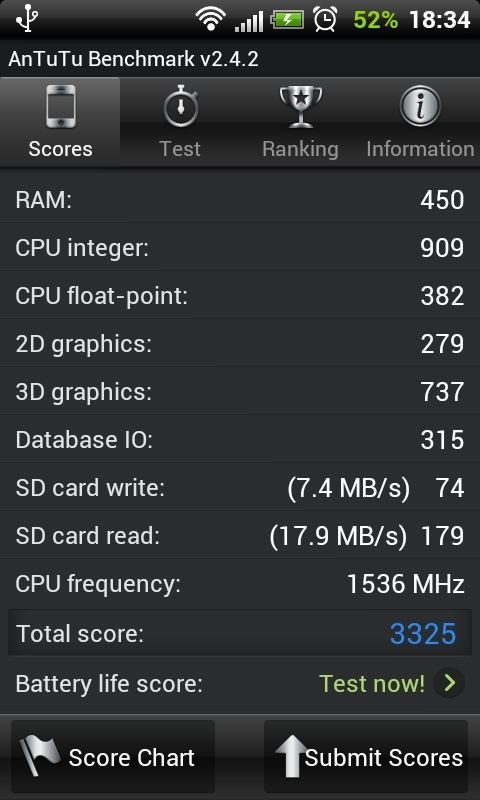The width and height of the screenshot is (480, 800).
Task: Tap the SD card read row
Action: tap(240, 536)
